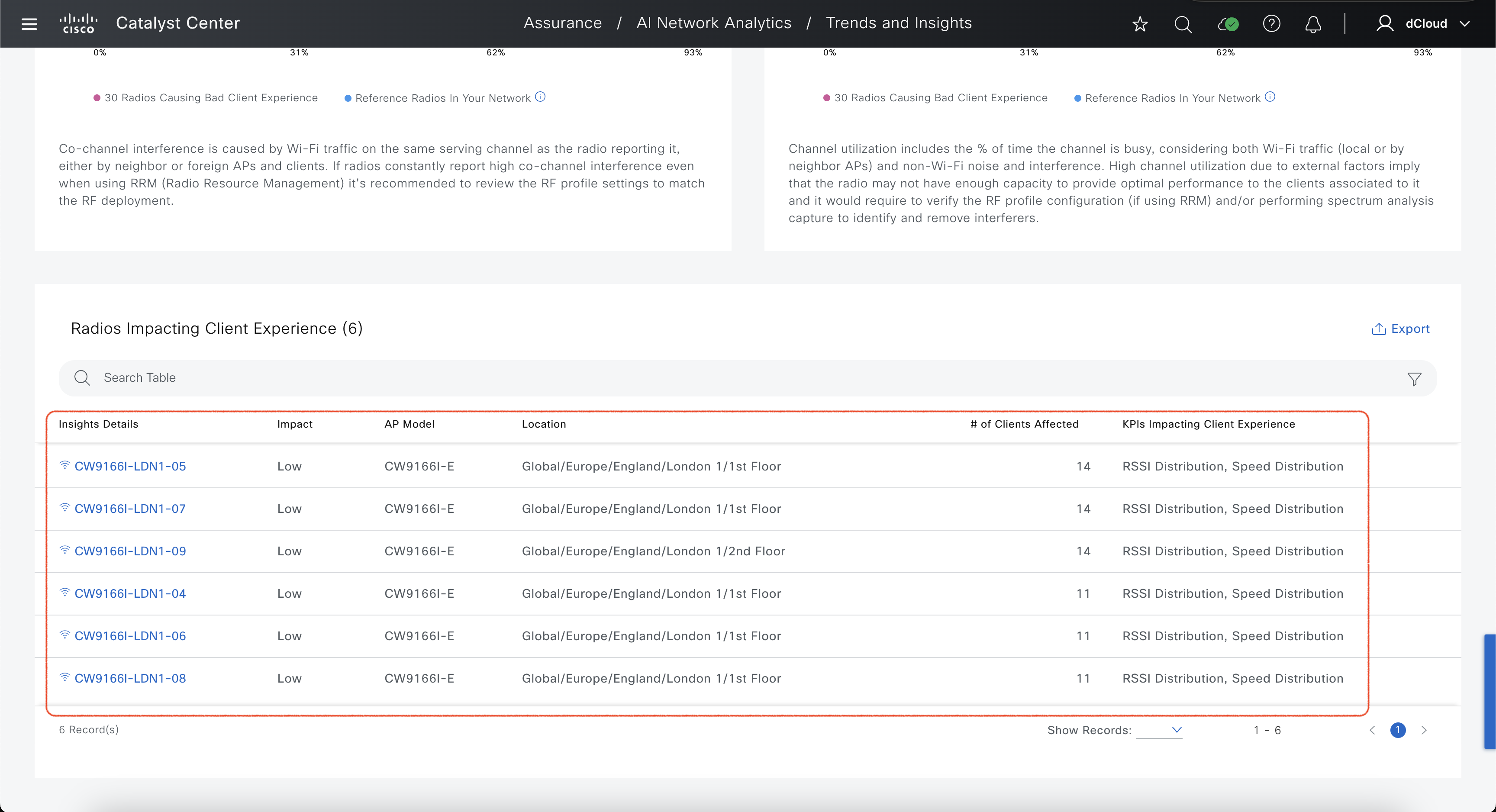Click 6 Record(s) count text
Image resolution: width=1496 pixels, height=812 pixels.
tap(89, 729)
